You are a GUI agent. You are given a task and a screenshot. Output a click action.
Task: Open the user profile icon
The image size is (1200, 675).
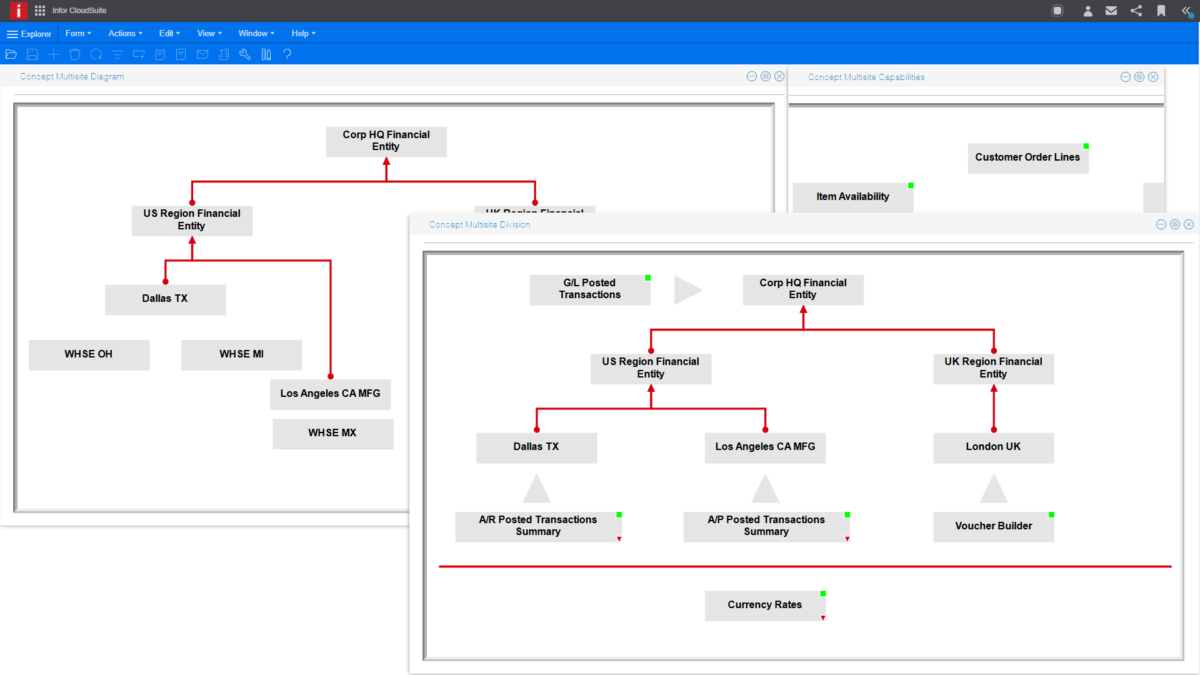pyautogui.click(x=1087, y=11)
